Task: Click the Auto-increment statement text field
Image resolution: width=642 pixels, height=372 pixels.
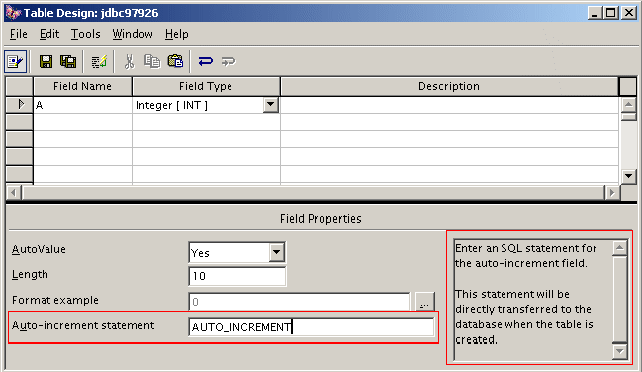Action: click(x=311, y=327)
